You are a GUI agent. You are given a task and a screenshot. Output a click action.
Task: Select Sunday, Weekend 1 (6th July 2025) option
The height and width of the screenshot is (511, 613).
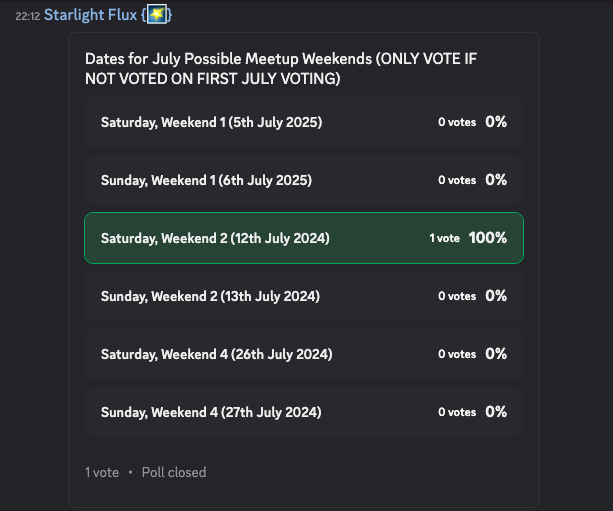(x=304, y=180)
